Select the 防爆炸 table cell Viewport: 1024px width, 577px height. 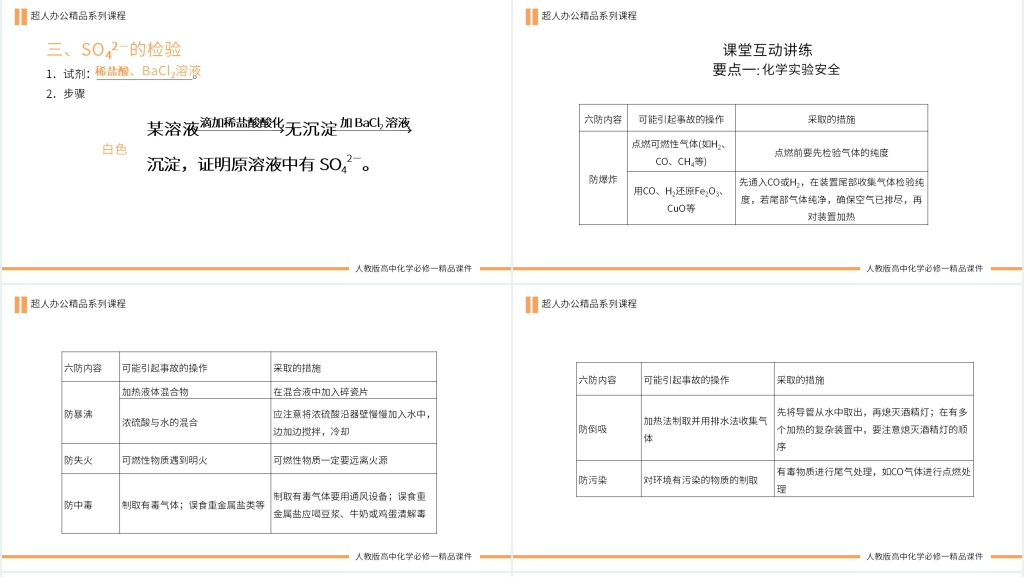point(603,179)
